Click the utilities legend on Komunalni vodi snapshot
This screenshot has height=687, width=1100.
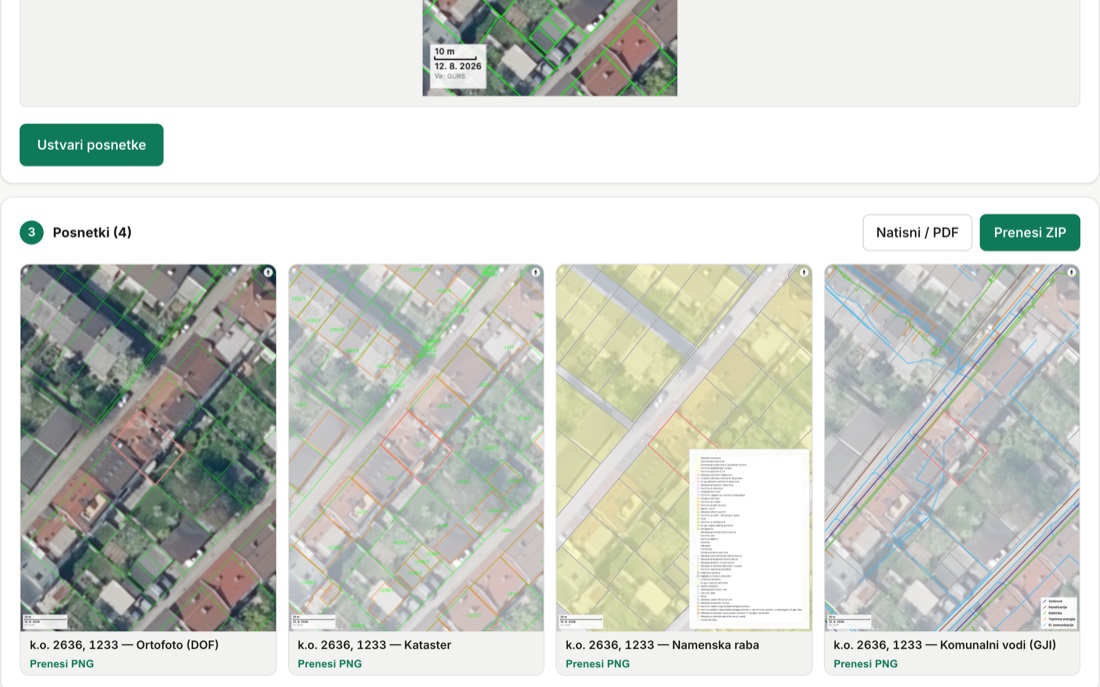tap(1059, 613)
